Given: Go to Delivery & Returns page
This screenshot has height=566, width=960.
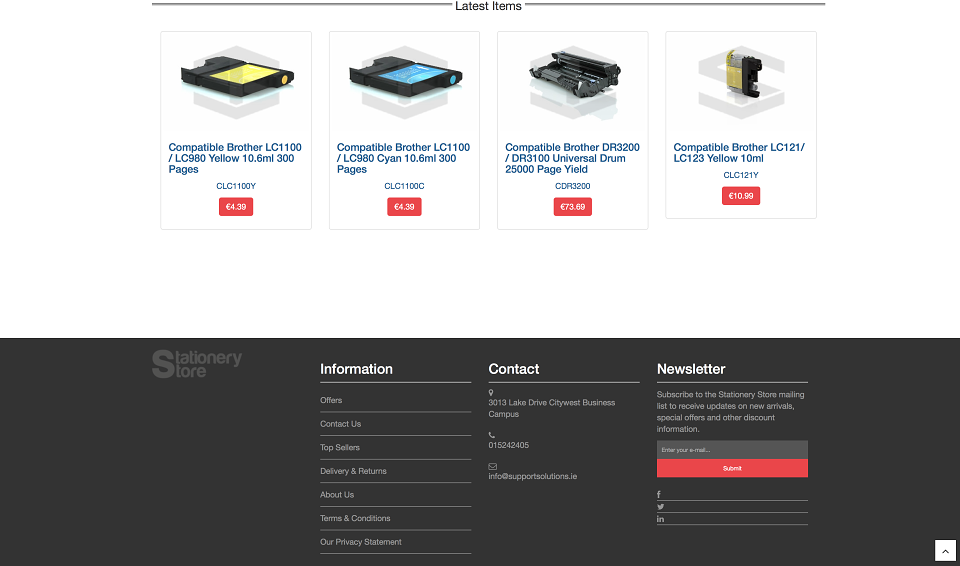Looking at the screenshot, I should tap(353, 471).
